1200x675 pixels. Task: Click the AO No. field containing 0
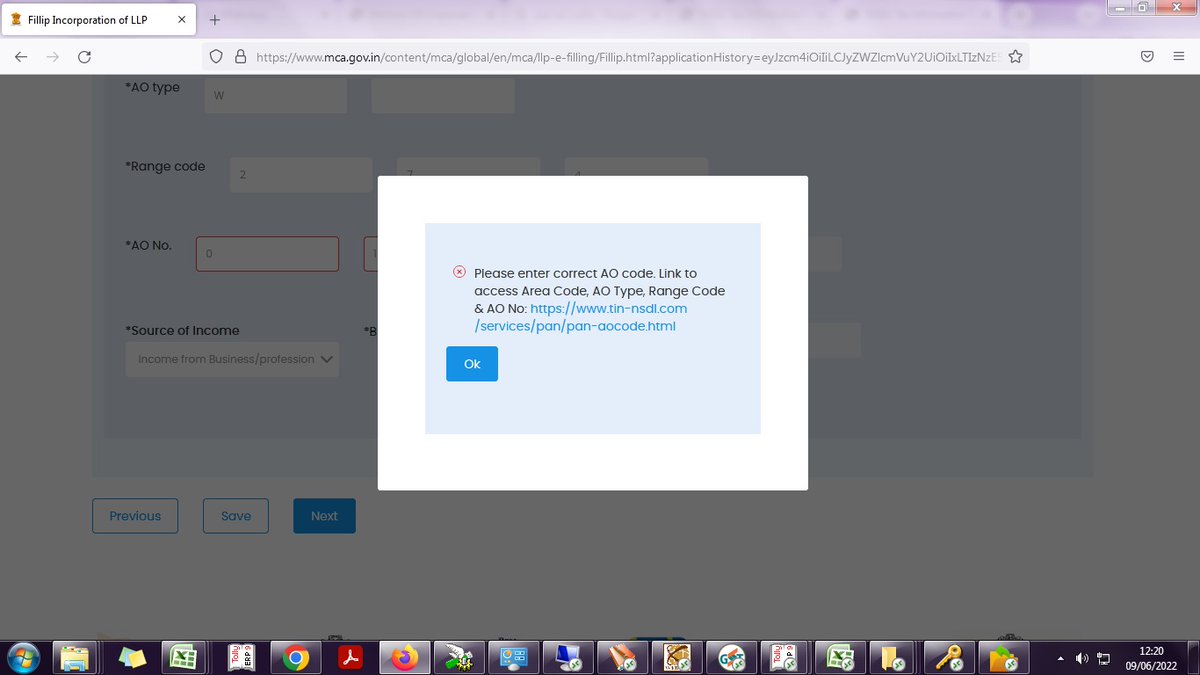point(267,254)
